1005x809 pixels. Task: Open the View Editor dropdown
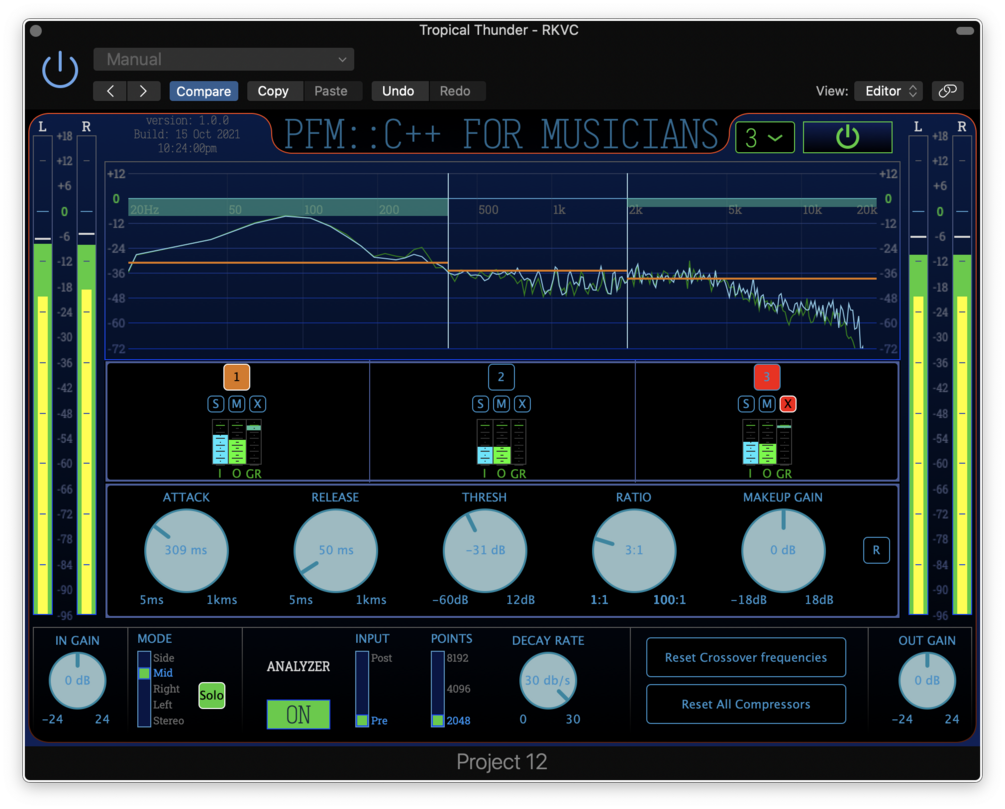pyautogui.click(x=888, y=91)
